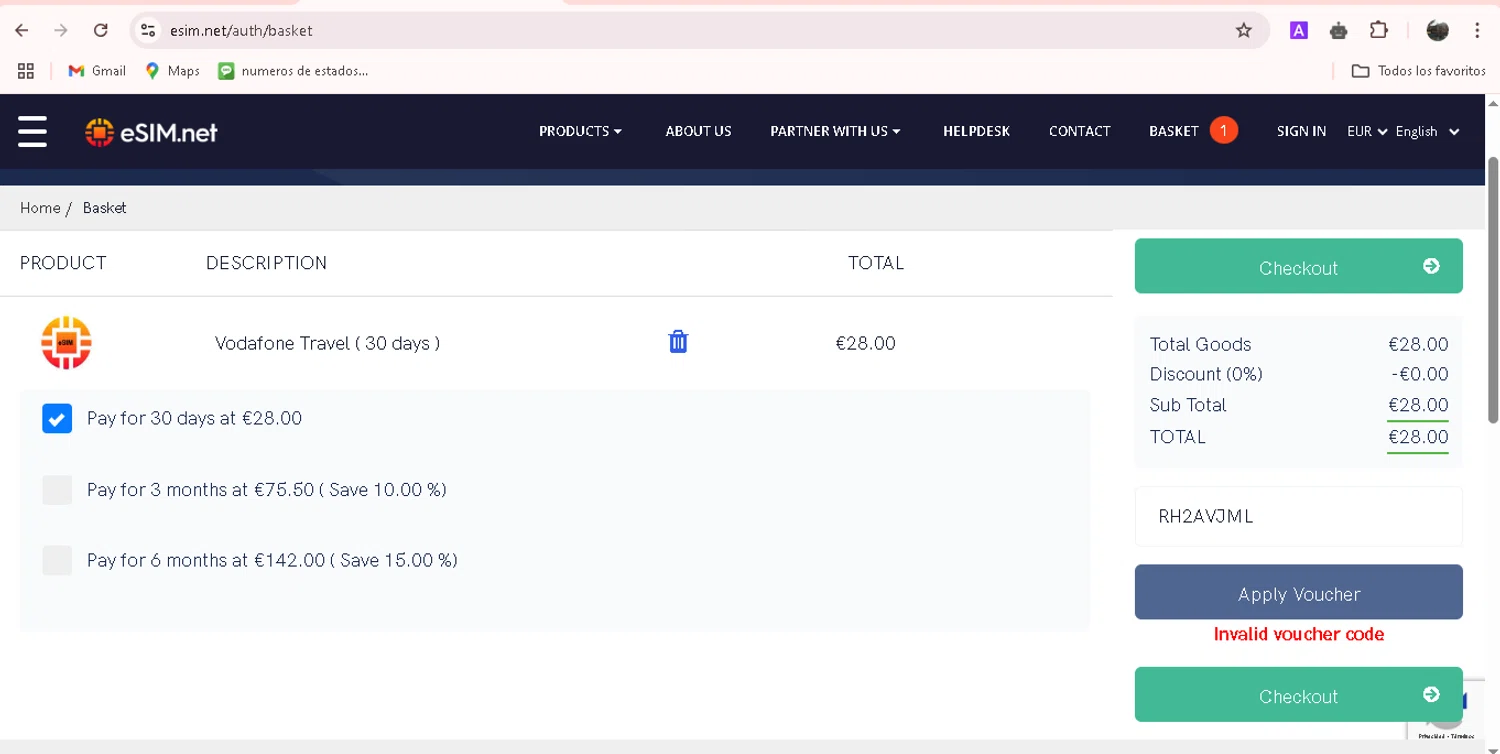1500x754 pixels.
Task: Click the basket count badge
Action: point(1223,131)
